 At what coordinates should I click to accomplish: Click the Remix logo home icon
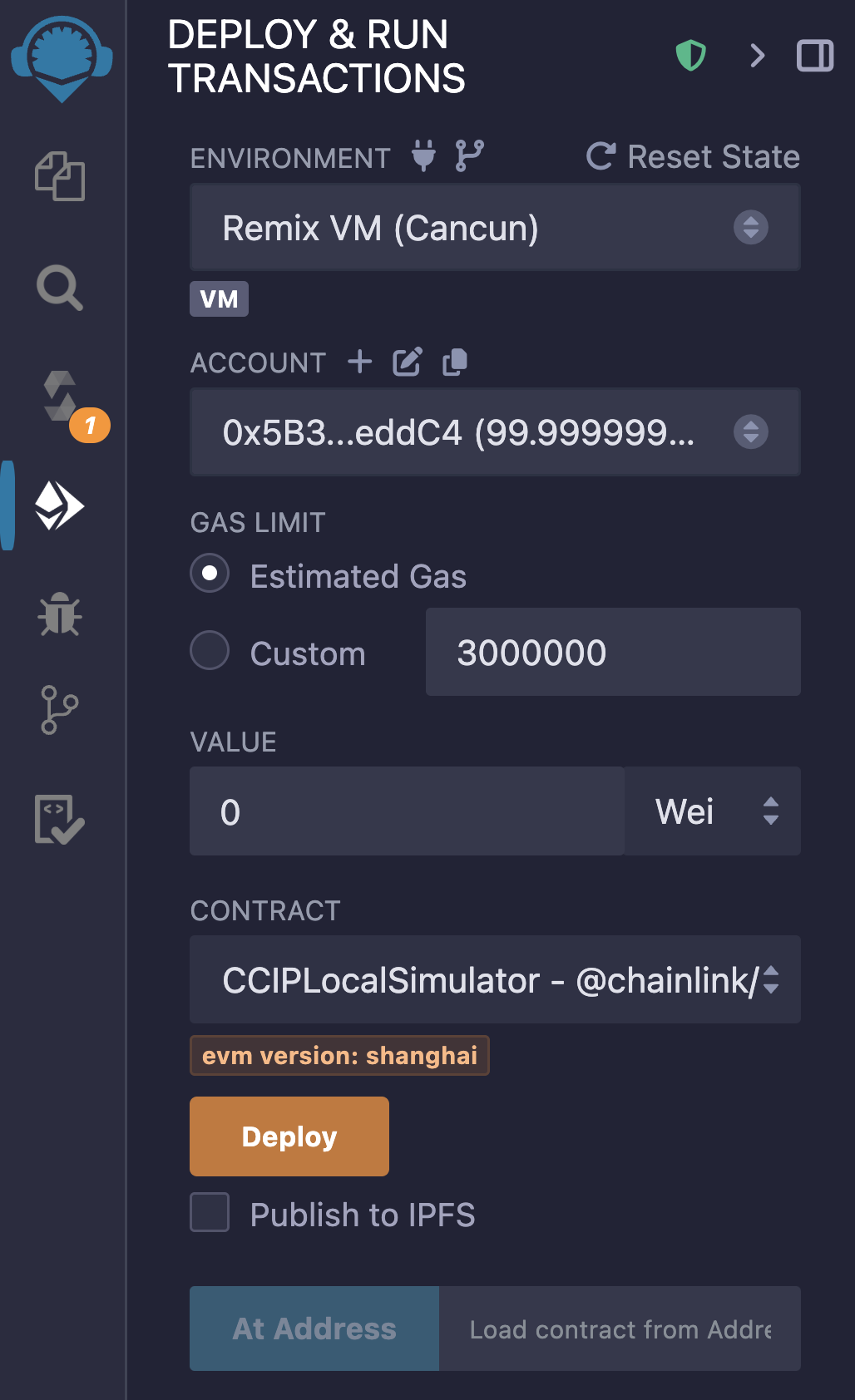(x=62, y=58)
